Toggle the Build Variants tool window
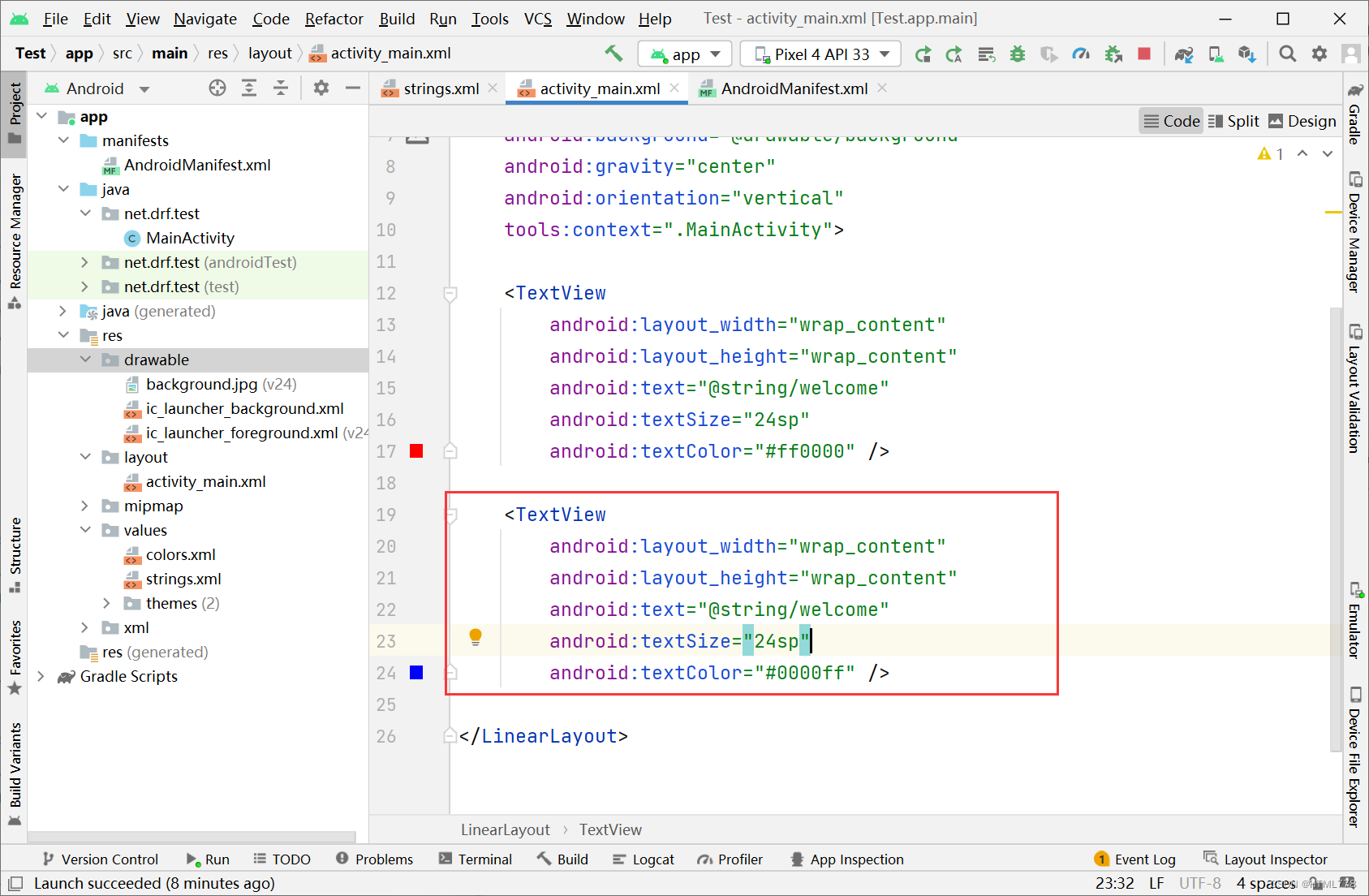The width and height of the screenshot is (1369, 896). 15,774
